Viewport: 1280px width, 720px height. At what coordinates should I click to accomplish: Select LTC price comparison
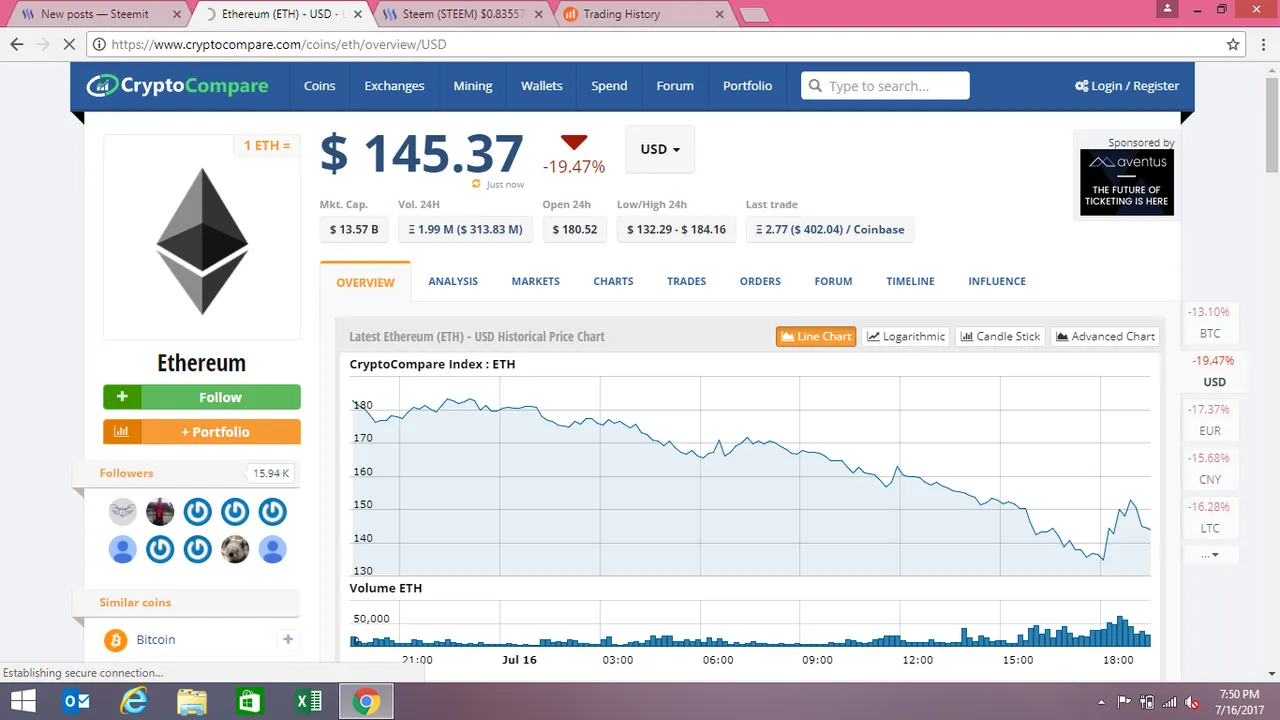pos(1210,517)
